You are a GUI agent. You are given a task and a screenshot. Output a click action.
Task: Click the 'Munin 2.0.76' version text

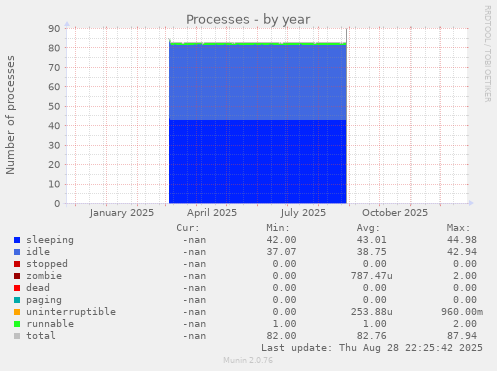pyautogui.click(x=248, y=360)
